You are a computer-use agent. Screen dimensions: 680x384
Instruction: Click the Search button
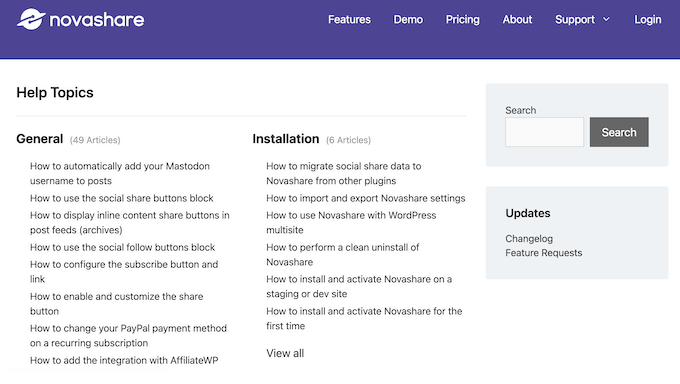click(619, 132)
